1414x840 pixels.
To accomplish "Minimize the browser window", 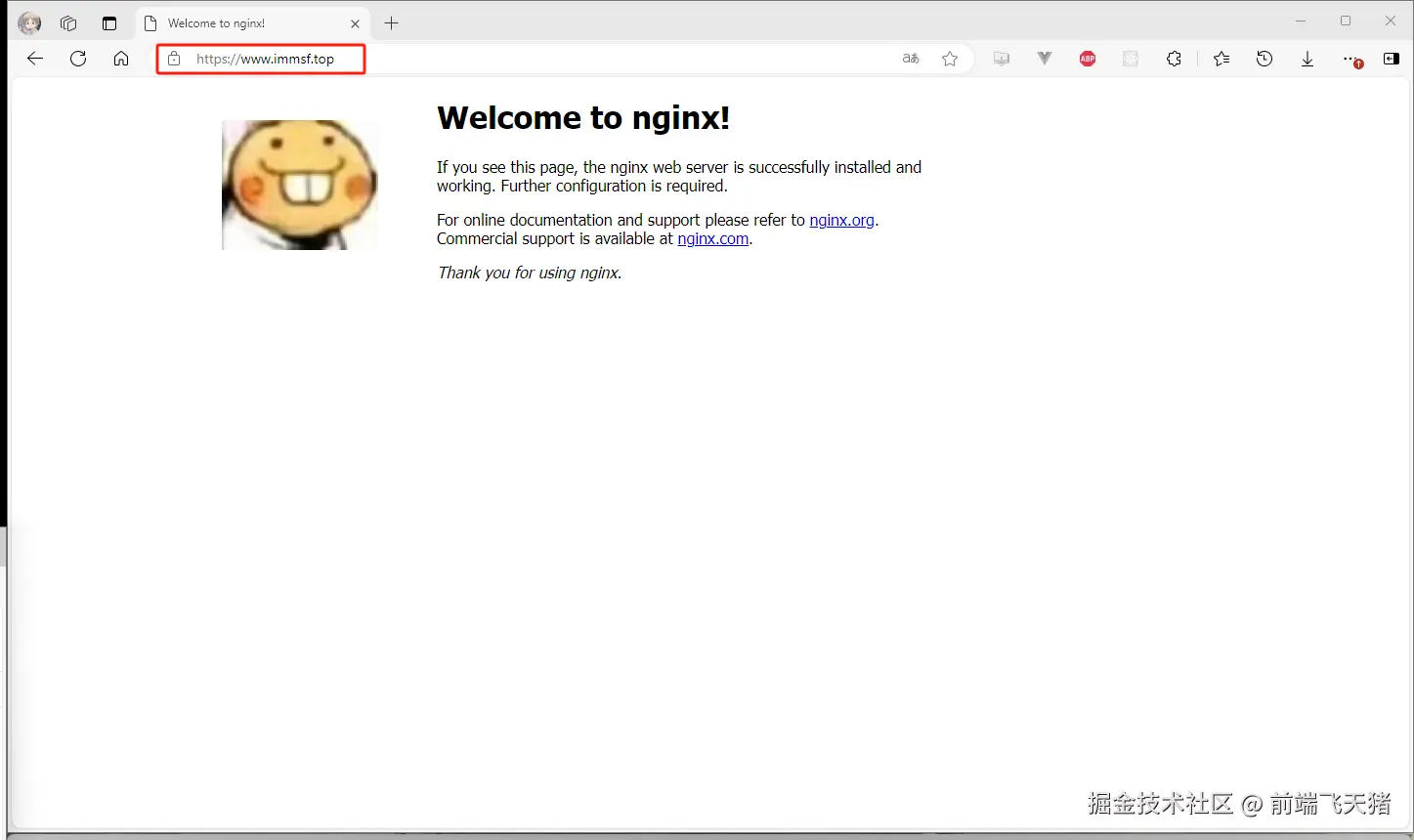I will [1301, 21].
